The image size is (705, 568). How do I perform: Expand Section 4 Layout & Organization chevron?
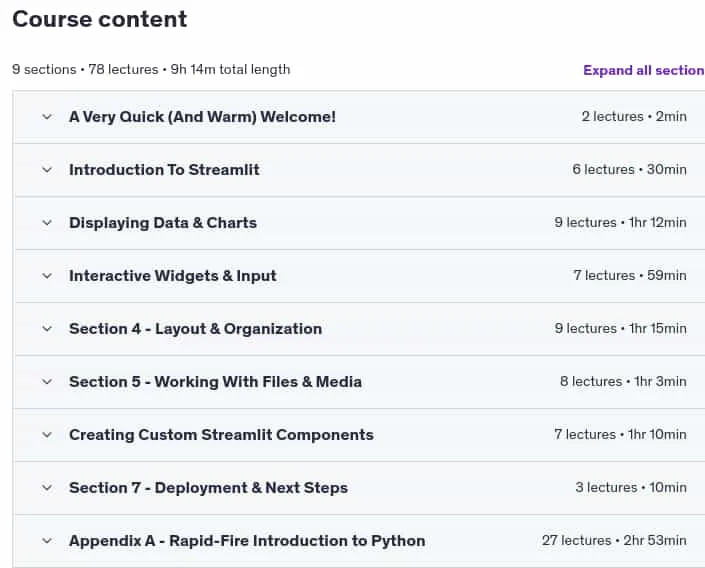point(47,329)
